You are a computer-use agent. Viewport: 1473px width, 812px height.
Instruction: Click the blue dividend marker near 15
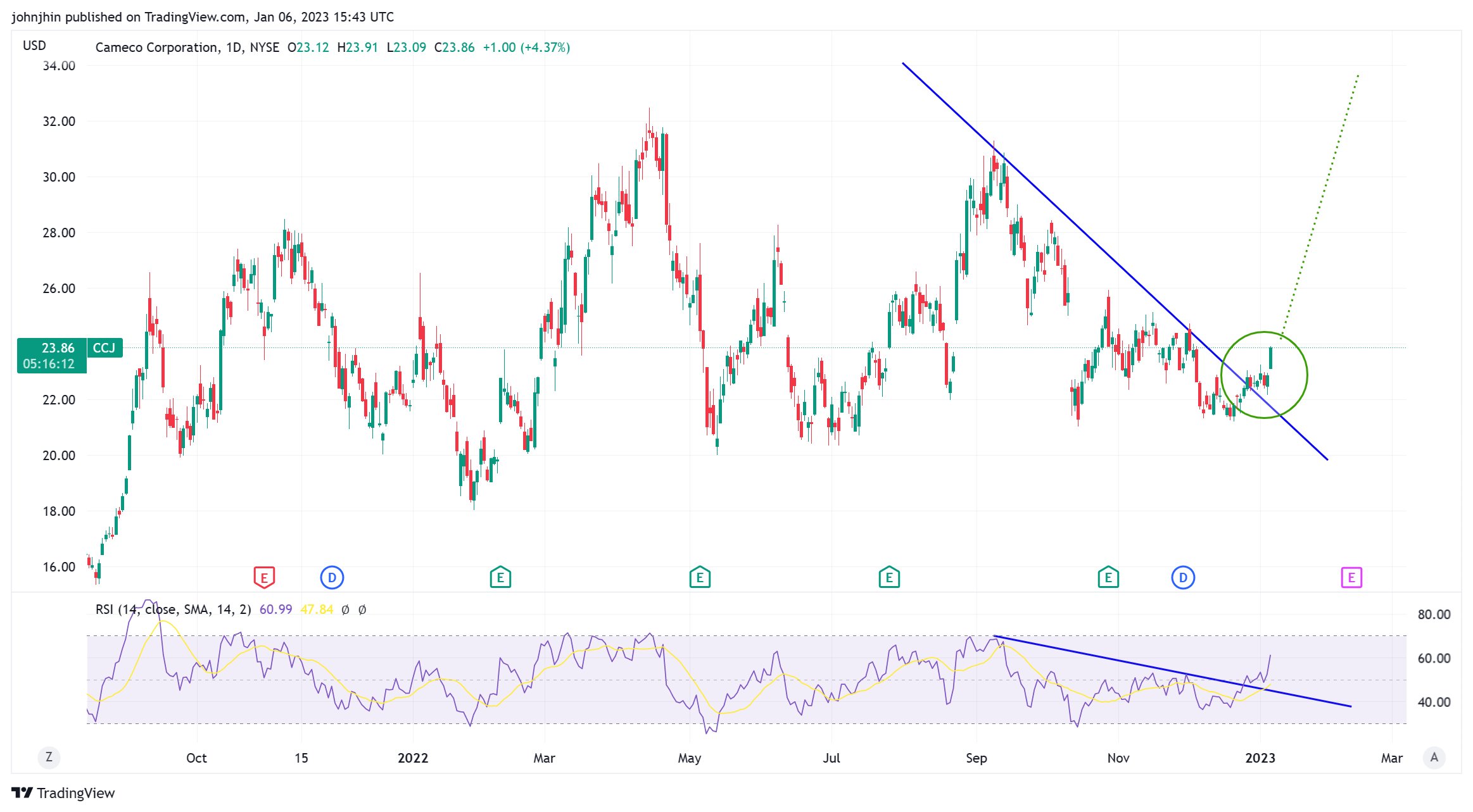click(332, 577)
